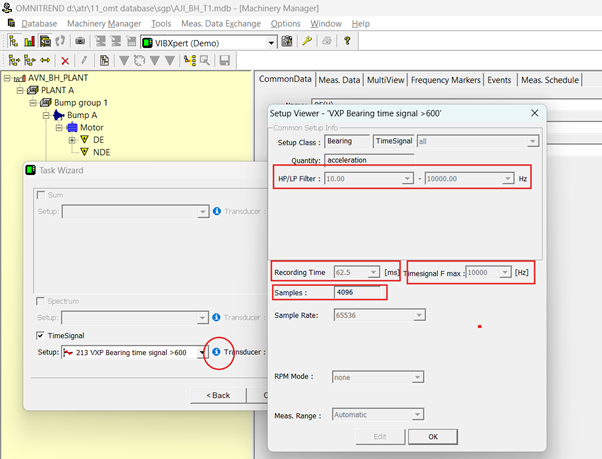Open the Recording Time 62.5 dropdown
The width and height of the screenshot is (602, 459).
(x=374, y=272)
